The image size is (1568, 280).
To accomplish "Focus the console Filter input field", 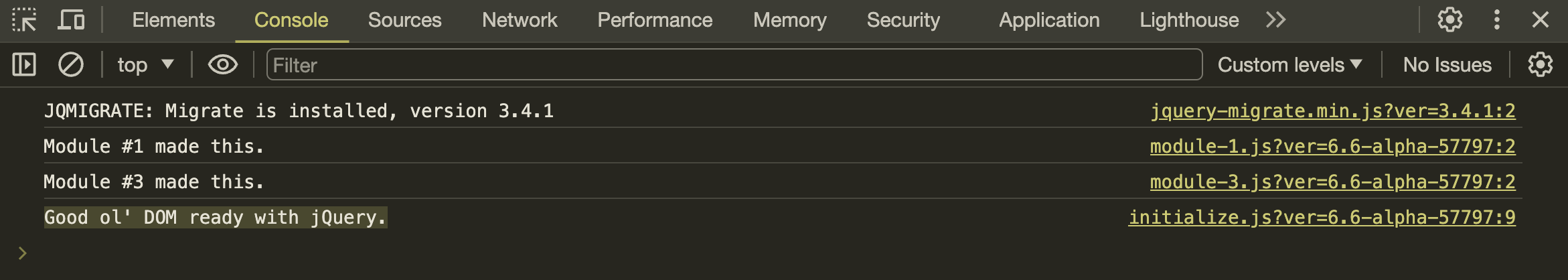I will (734, 65).
